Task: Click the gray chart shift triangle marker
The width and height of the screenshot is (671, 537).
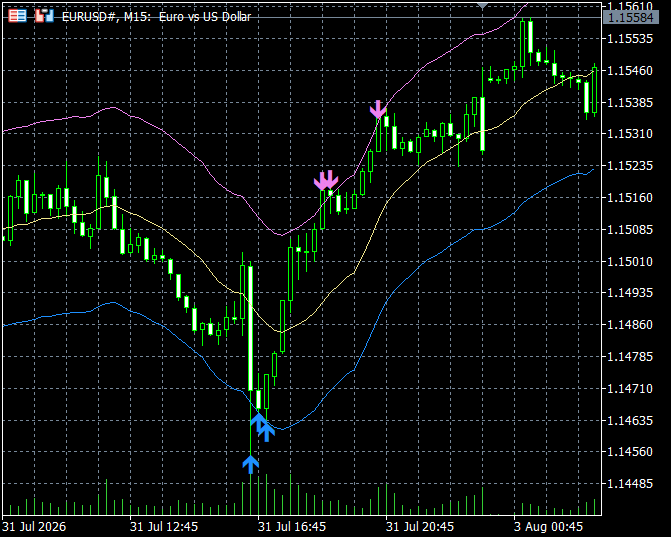Action: coord(483,6)
